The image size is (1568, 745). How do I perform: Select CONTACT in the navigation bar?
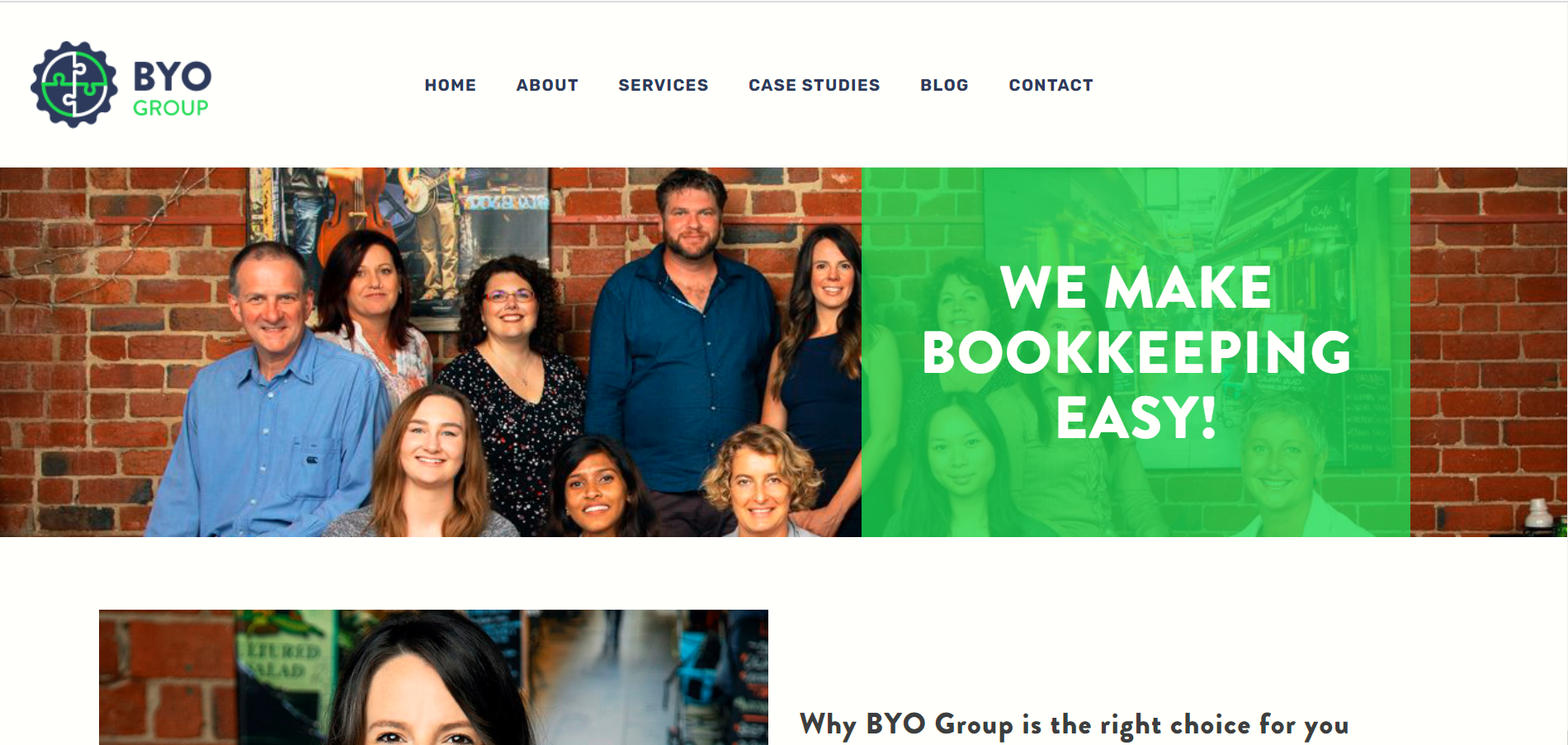[x=1051, y=85]
